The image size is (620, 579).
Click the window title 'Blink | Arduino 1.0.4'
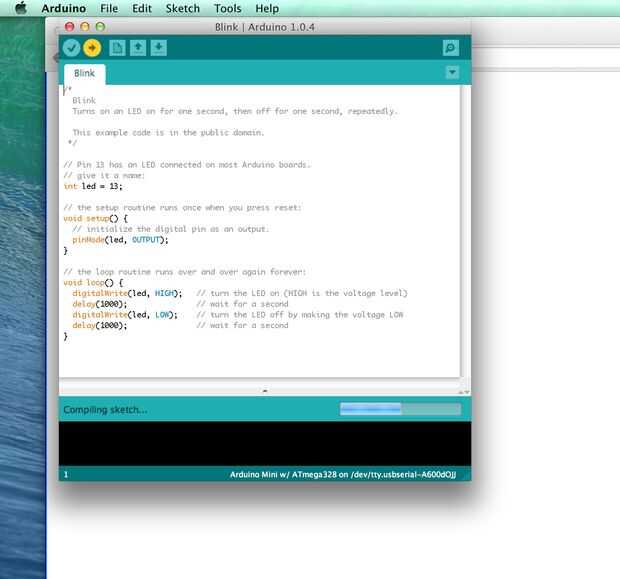(265, 27)
